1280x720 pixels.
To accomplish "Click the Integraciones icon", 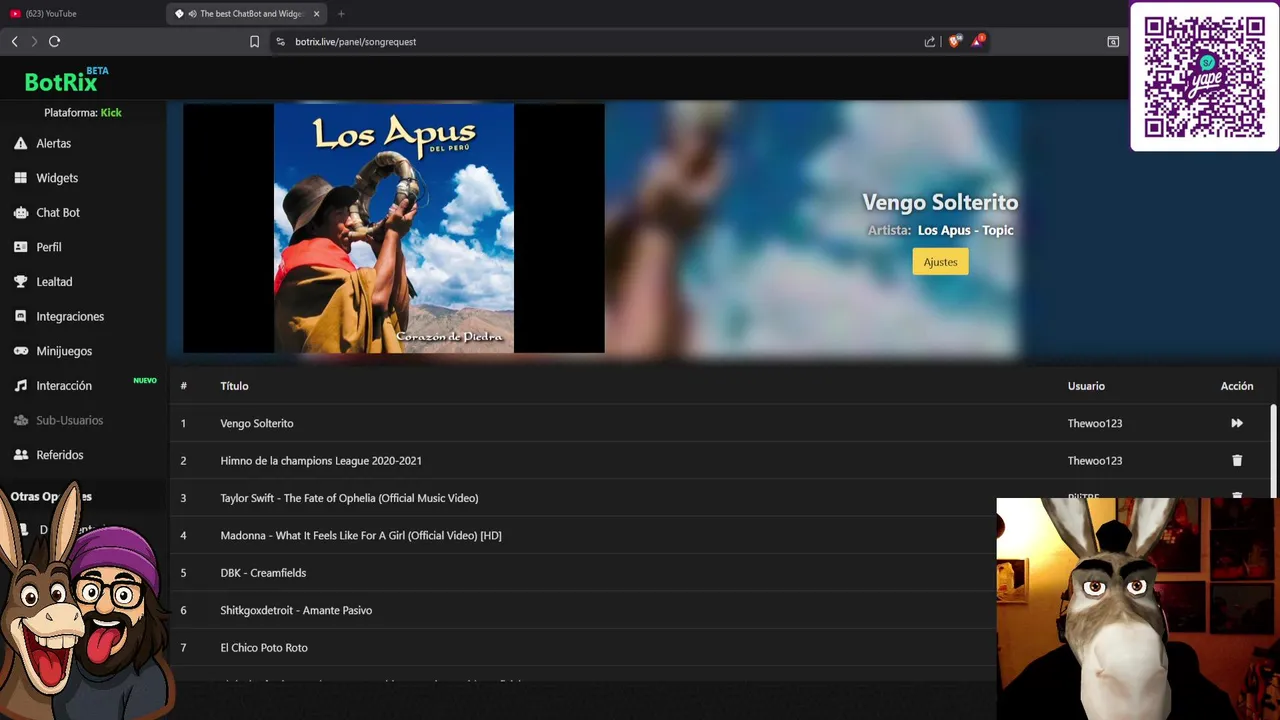I will 20,316.
